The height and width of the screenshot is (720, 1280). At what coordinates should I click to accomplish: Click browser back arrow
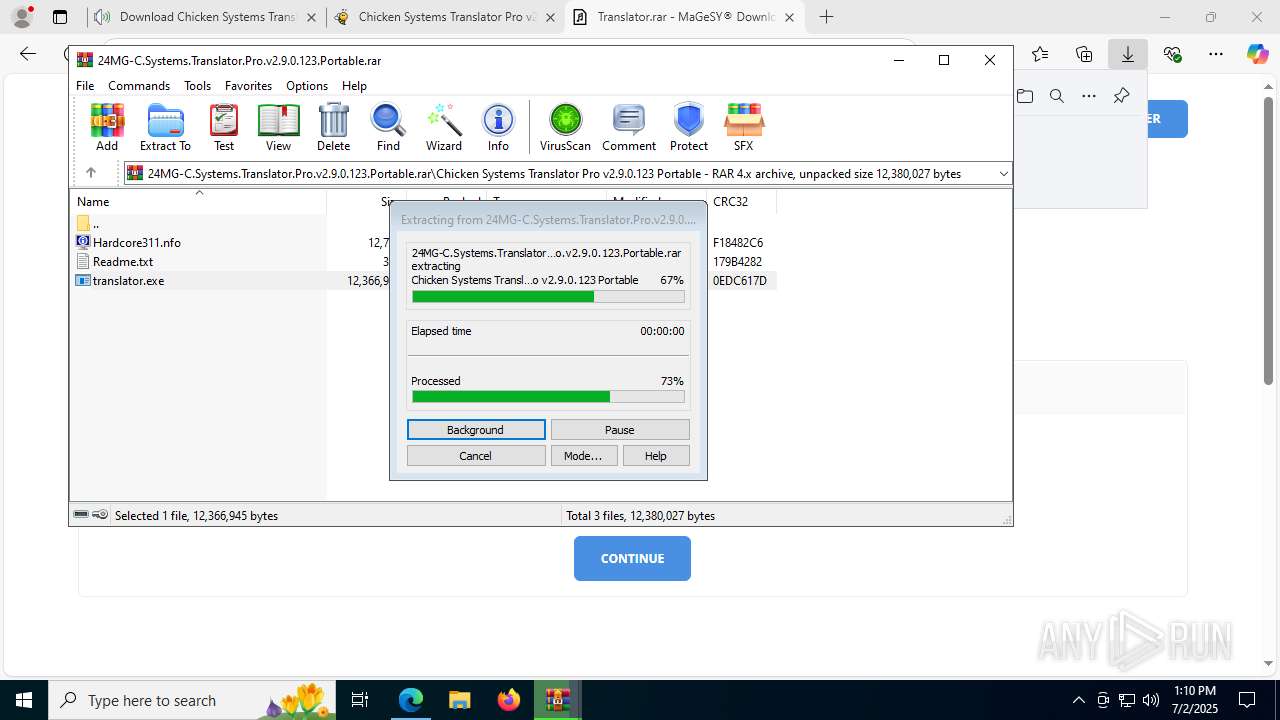(28, 54)
